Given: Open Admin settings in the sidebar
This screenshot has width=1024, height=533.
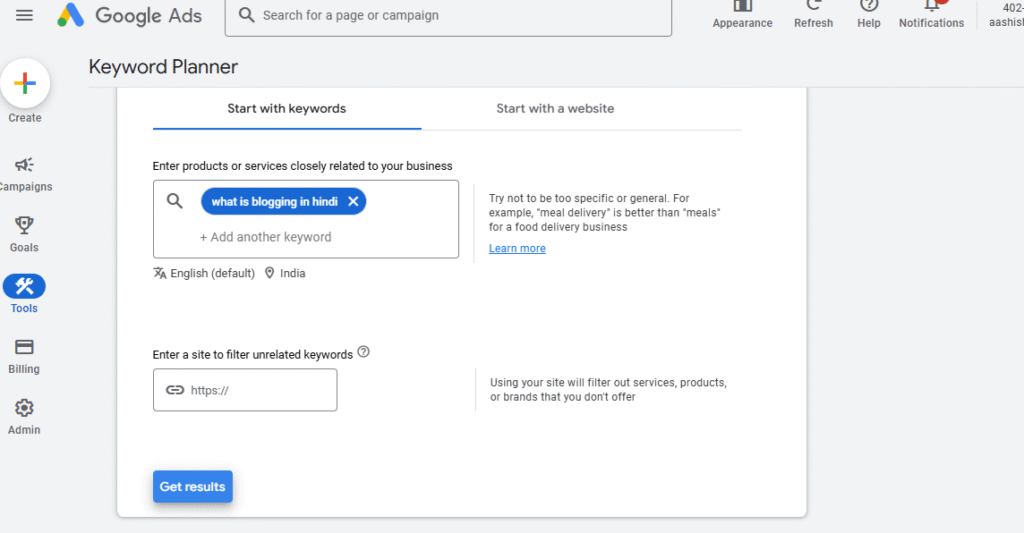Looking at the screenshot, I should 24,417.
